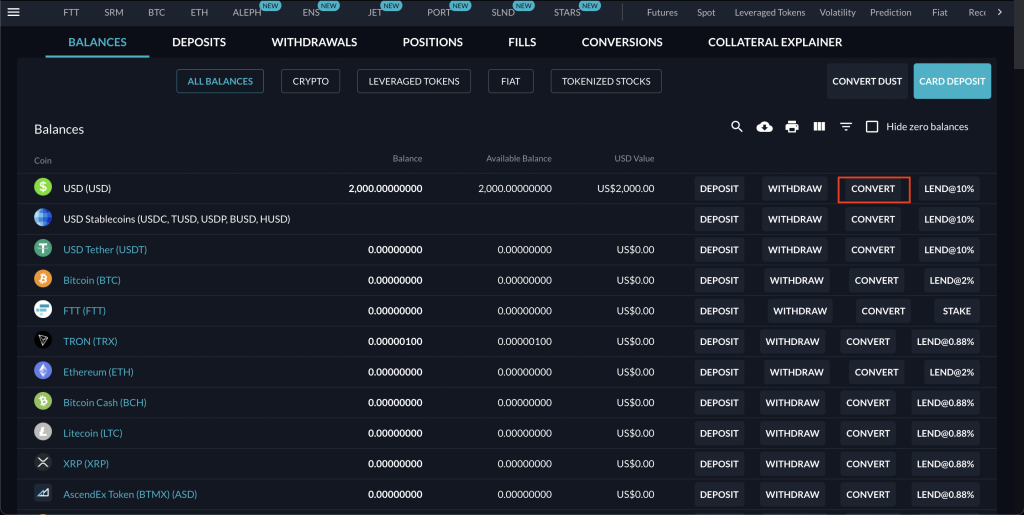Click the XRP coin icon
This screenshot has width=1024, height=515.
[x=43, y=462]
